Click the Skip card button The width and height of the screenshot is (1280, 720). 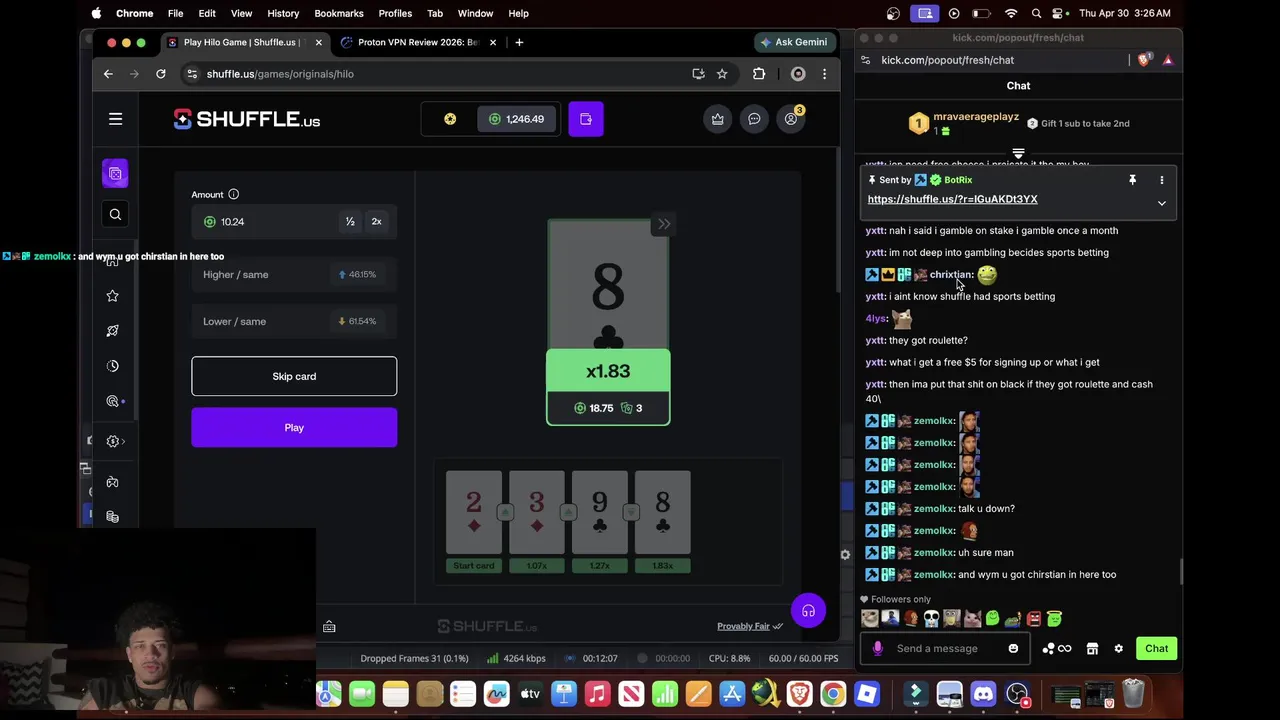point(294,376)
